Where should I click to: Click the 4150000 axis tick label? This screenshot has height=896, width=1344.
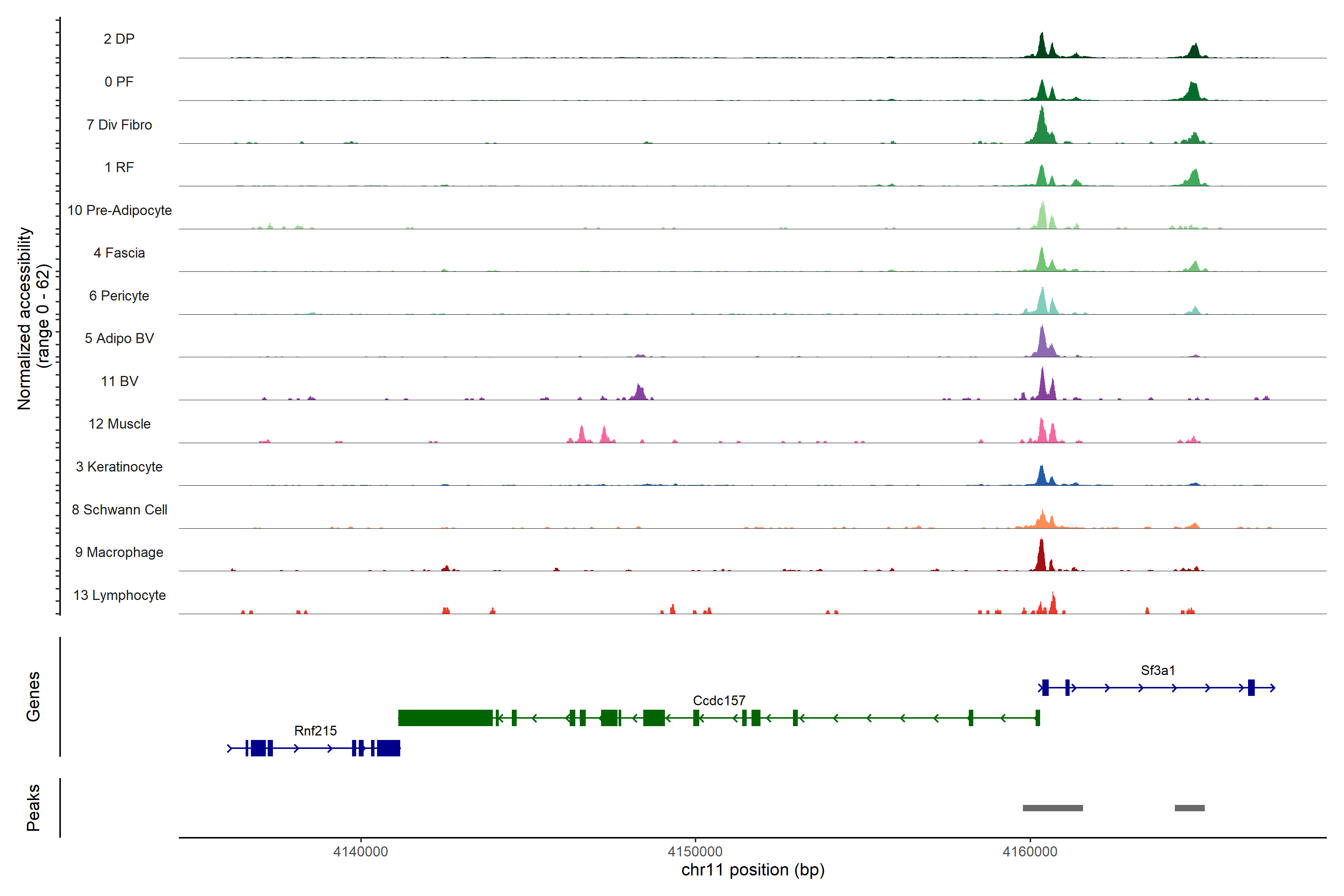pos(696,852)
